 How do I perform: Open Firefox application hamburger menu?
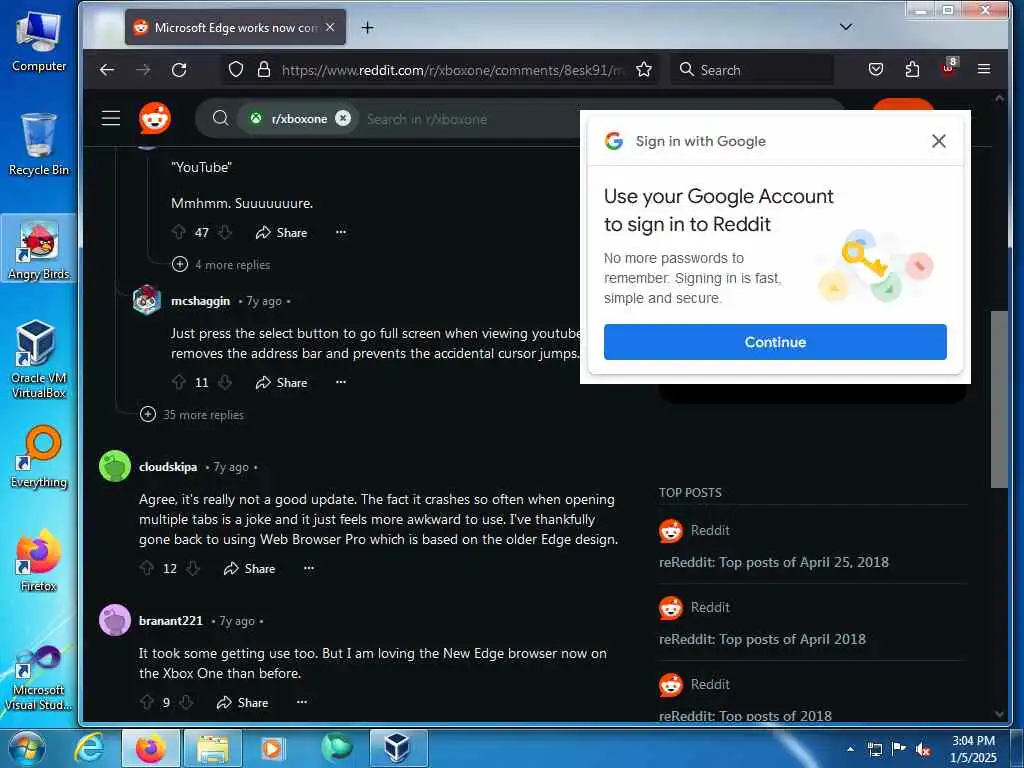pyautogui.click(x=984, y=69)
